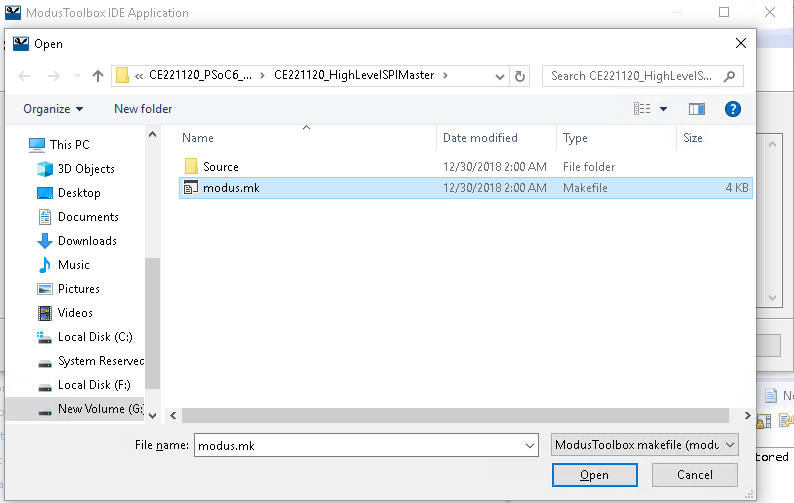
Task: Open System Reserved drive in sidebar
Action: click(x=101, y=361)
